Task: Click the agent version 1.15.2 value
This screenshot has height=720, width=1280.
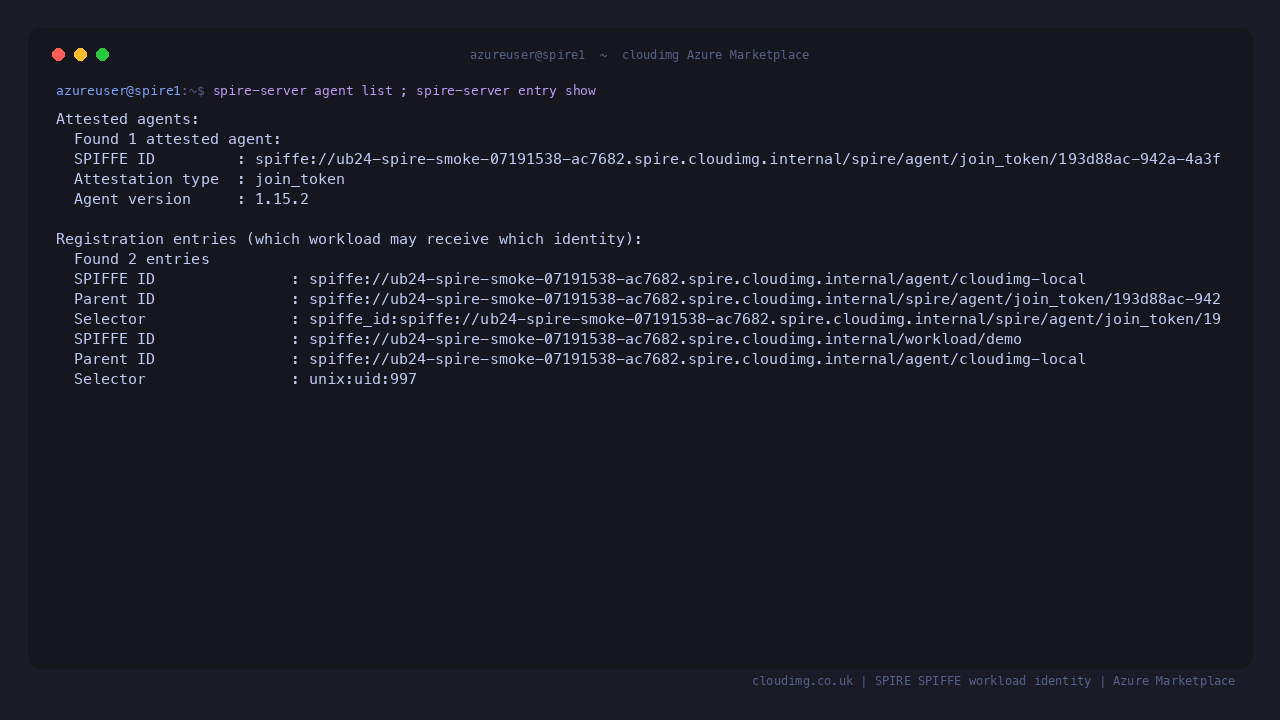Action: pyautogui.click(x=282, y=199)
